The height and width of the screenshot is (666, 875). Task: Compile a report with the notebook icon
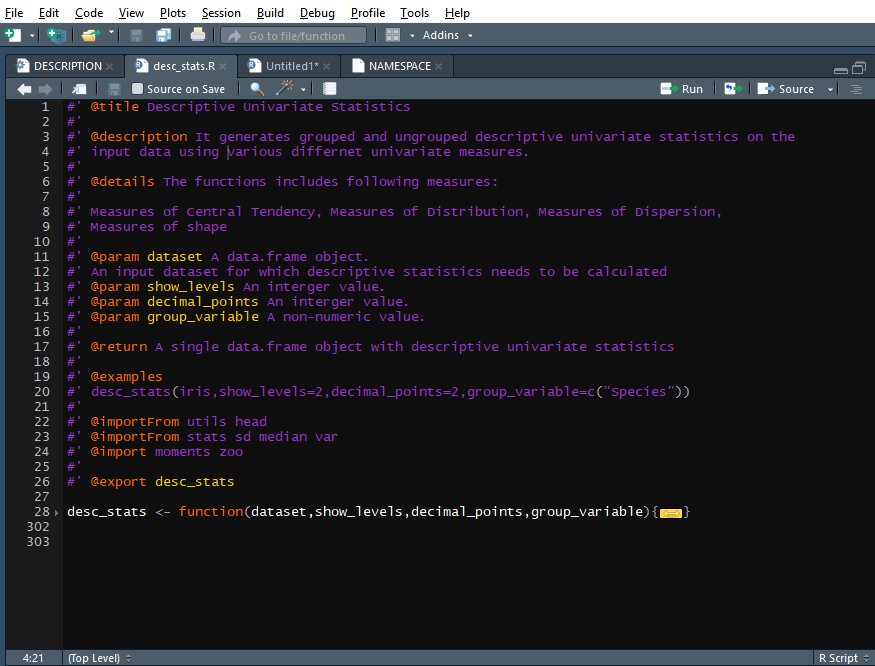pos(330,88)
